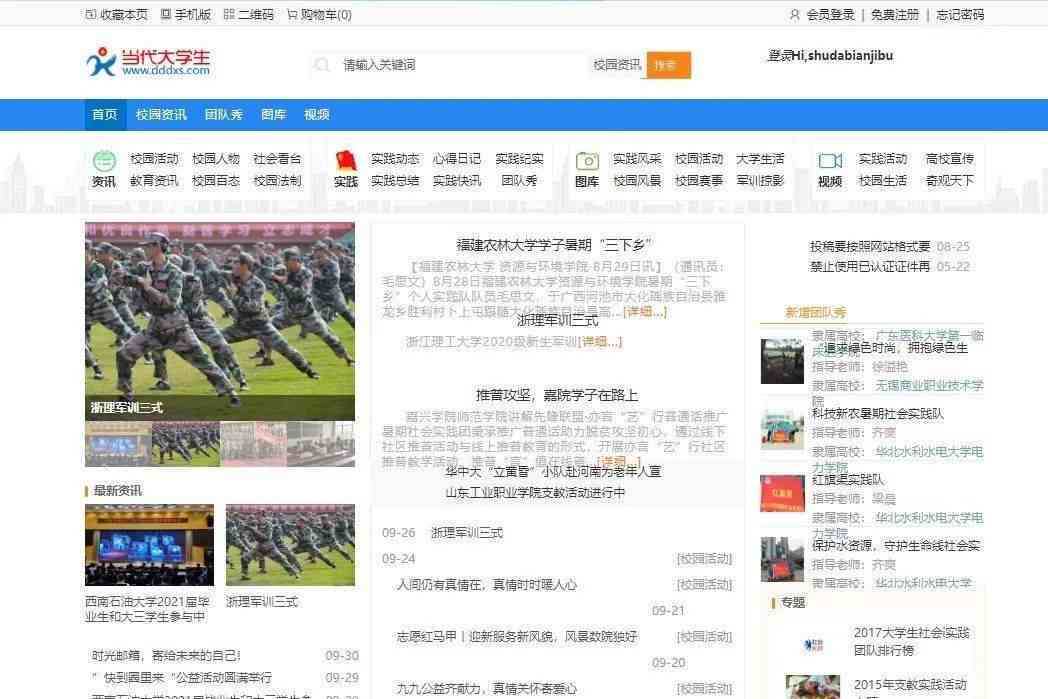This screenshot has height=699, width=1048.
Task: Click the 新增团队秀 section heading
Action: pos(815,313)
